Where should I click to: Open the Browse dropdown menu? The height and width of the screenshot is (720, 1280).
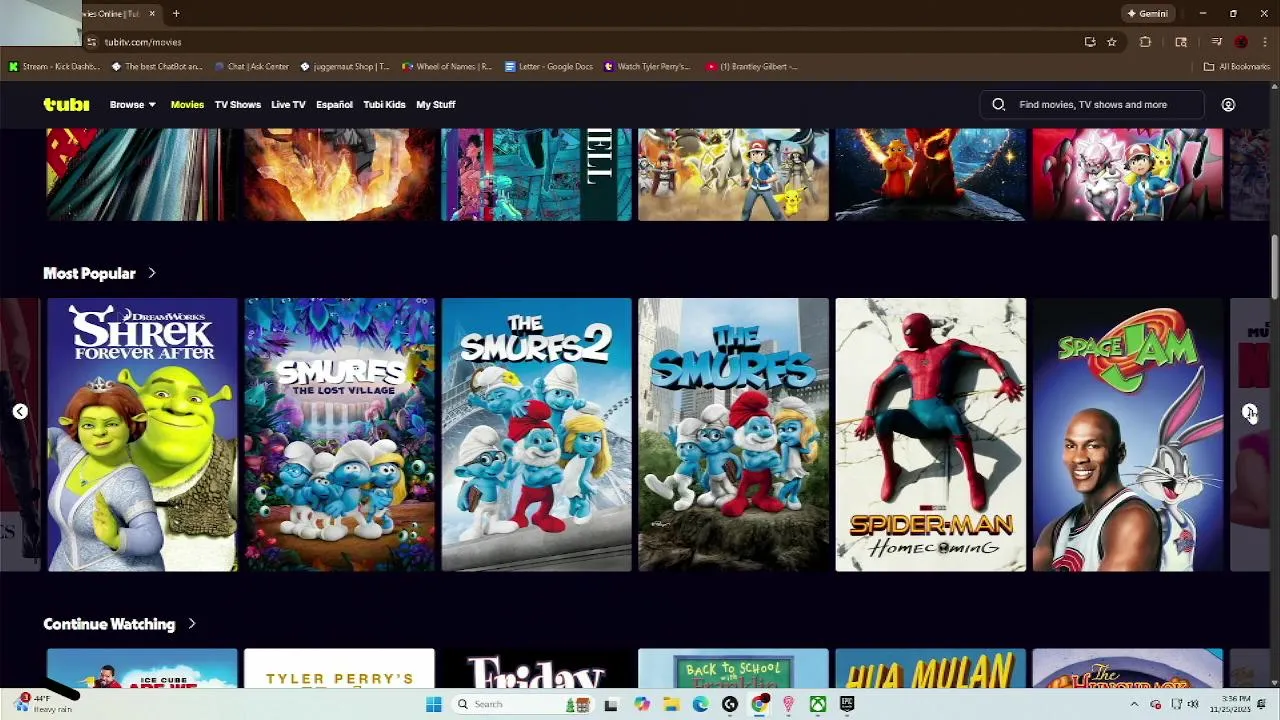[x=132, y=104]
